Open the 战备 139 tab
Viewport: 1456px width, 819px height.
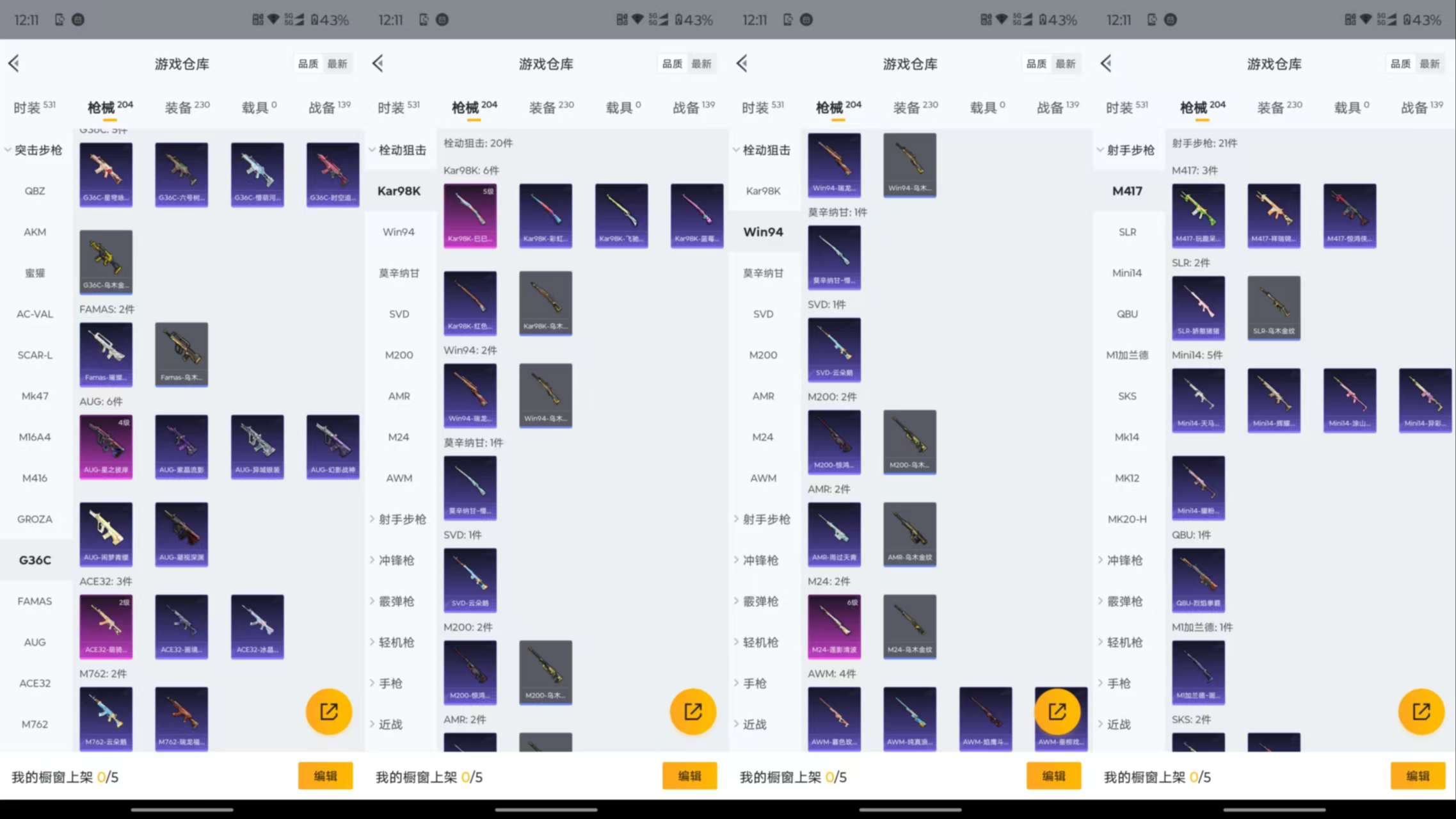pyautogui.click(x=326, y=106)
